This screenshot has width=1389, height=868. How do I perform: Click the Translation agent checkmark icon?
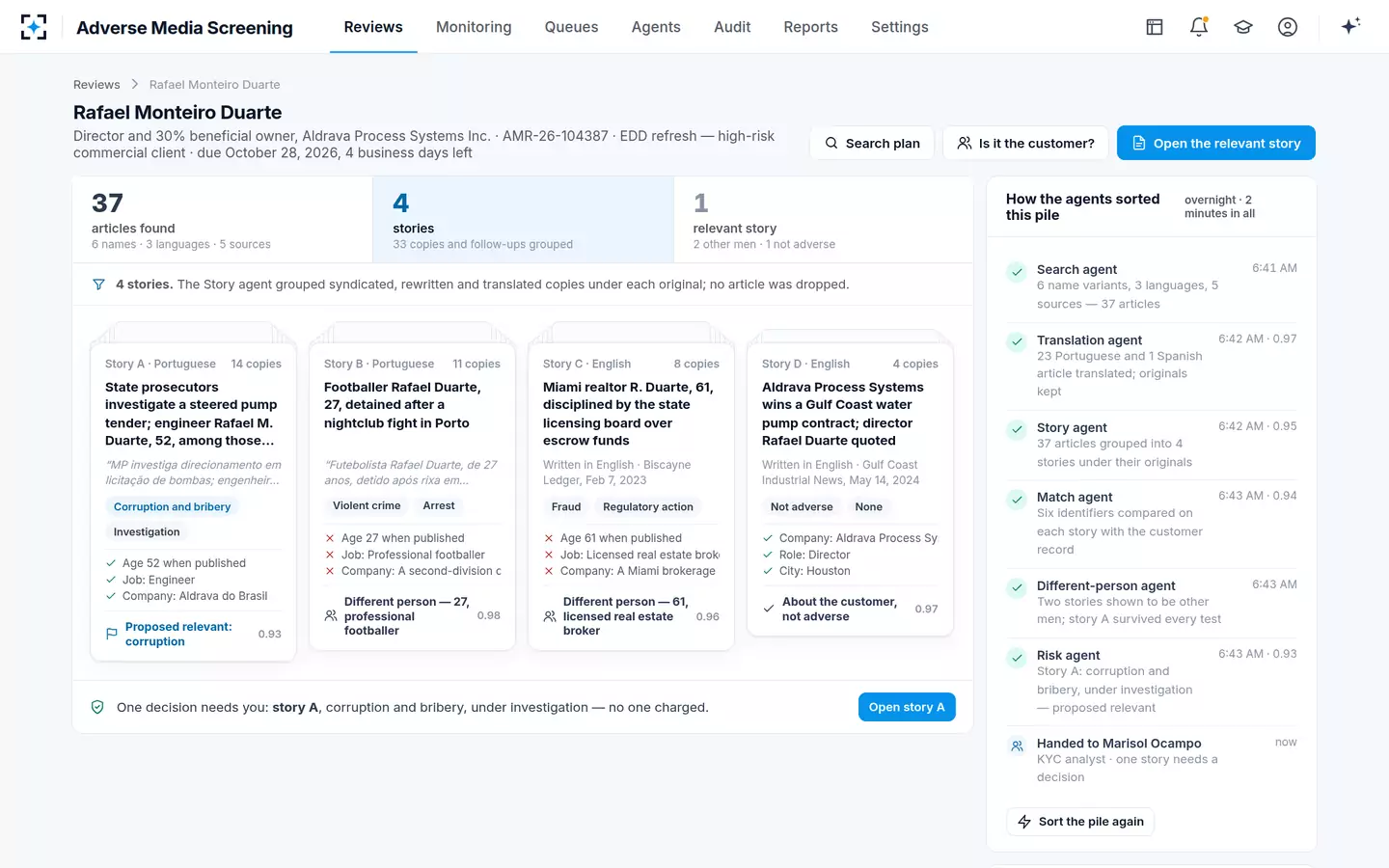pyautogui.click(x=1017, y=341)
